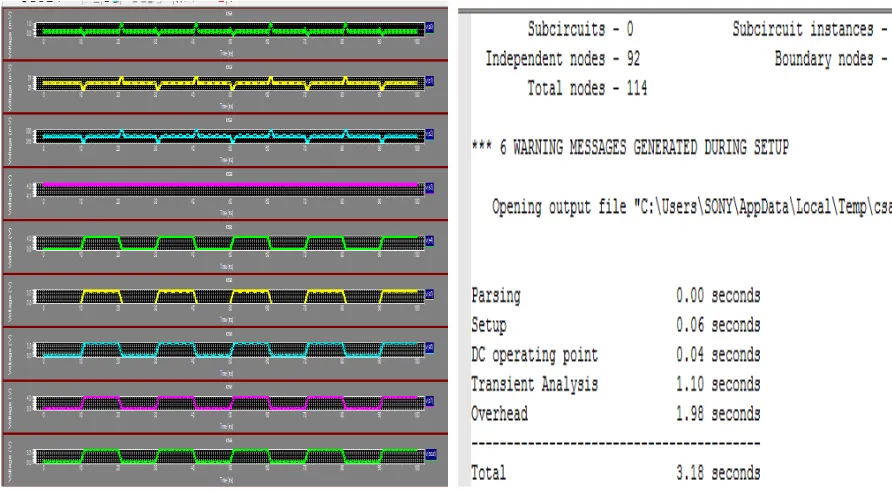Image resolution: width=892 pixels, height=492 pixels.
Task: Select the cyan spike waveform plot
Action: click(x=230, y=137)
